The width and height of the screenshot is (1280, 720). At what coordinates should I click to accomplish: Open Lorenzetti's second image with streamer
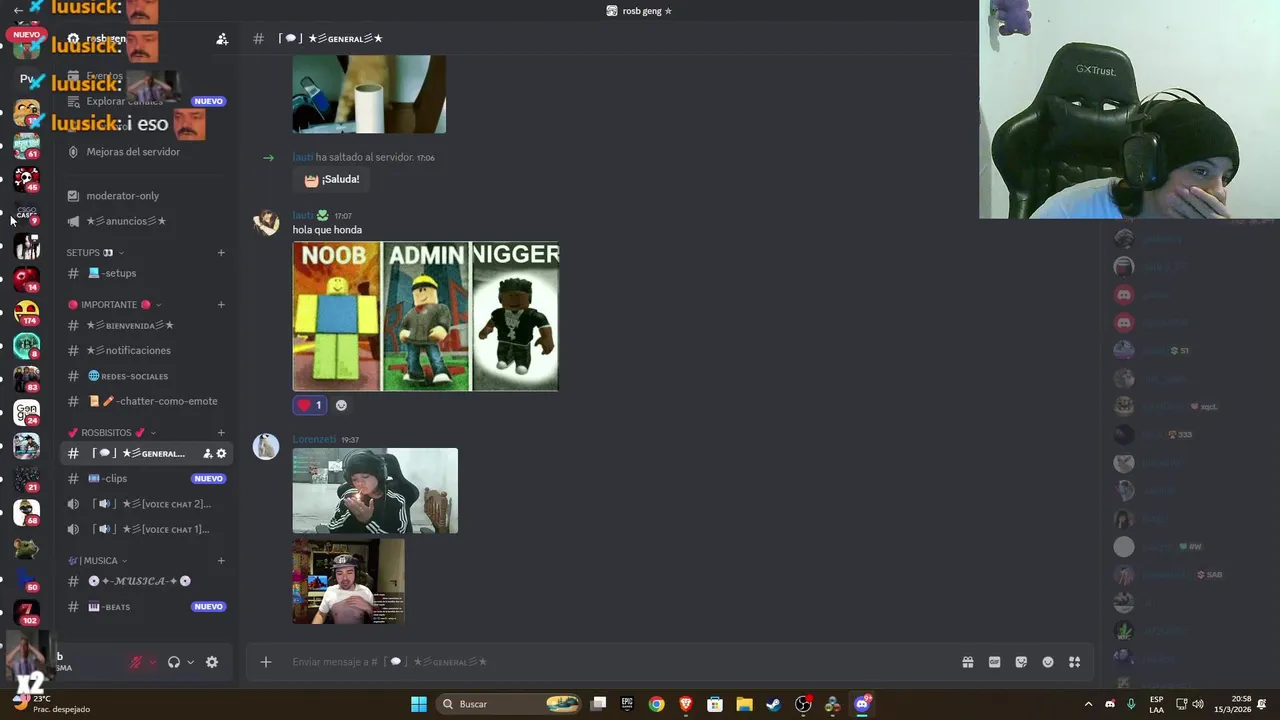coord(349,581)
